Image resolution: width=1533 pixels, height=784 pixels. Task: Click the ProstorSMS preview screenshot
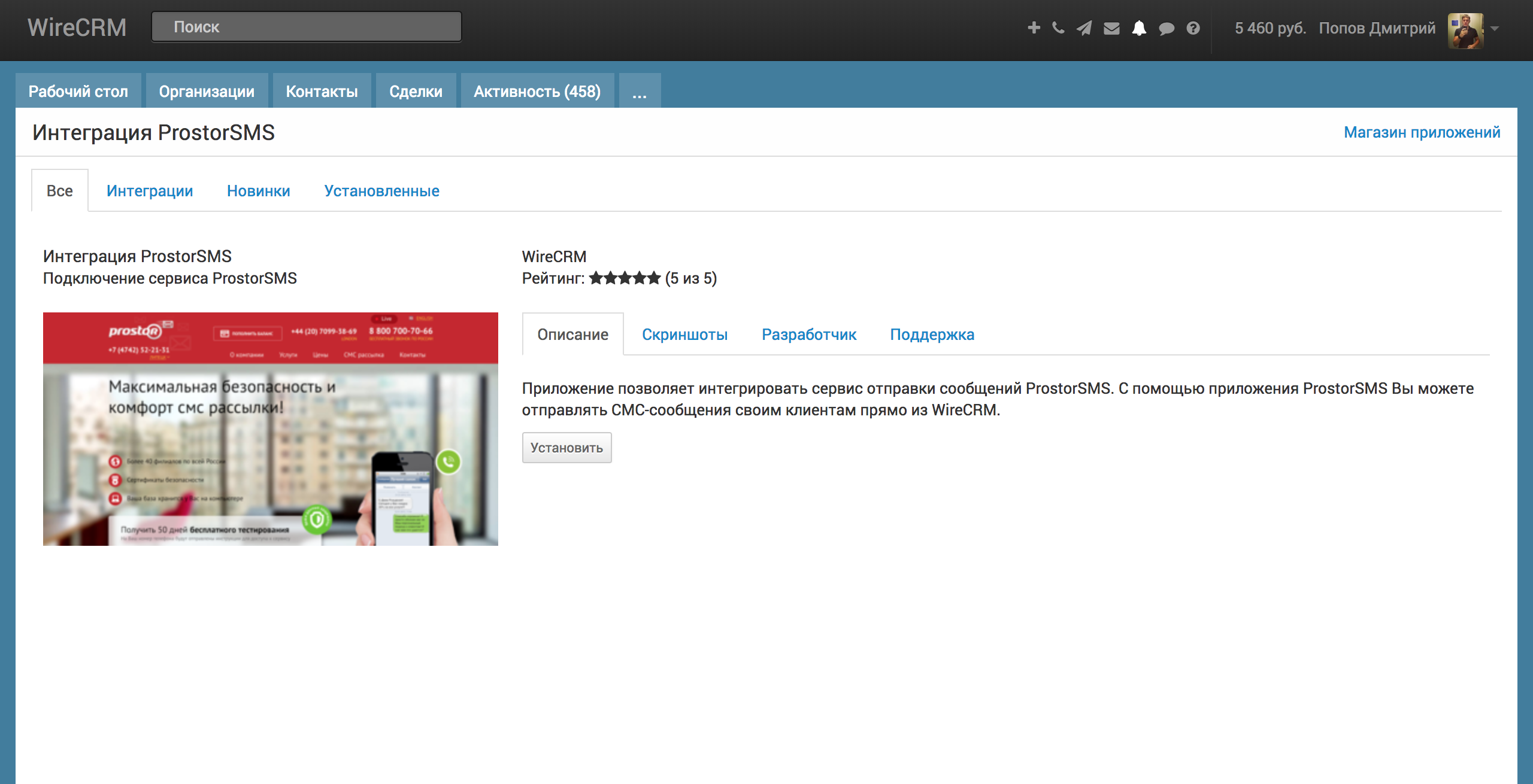(271, 429)
